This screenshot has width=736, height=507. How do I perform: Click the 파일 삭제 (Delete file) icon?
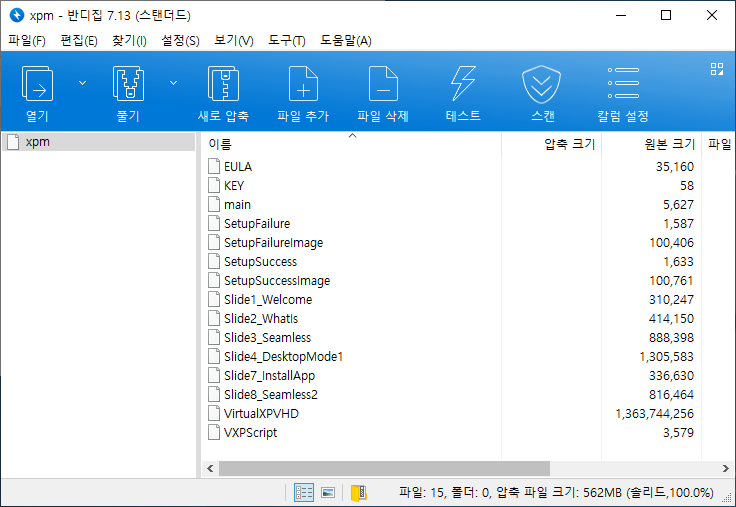coord(383,84)
